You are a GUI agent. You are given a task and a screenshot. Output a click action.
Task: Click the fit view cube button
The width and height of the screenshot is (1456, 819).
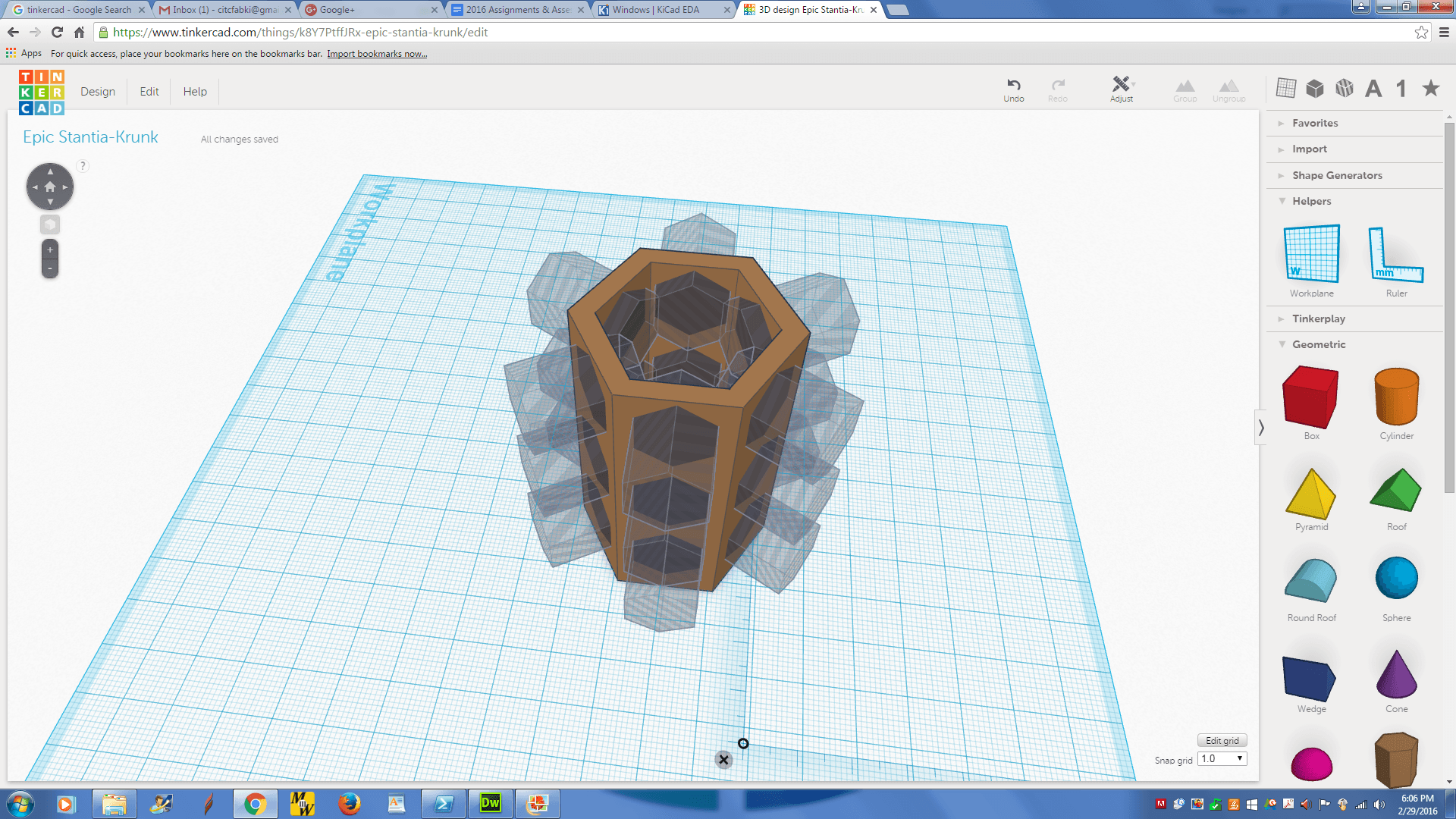50,224
